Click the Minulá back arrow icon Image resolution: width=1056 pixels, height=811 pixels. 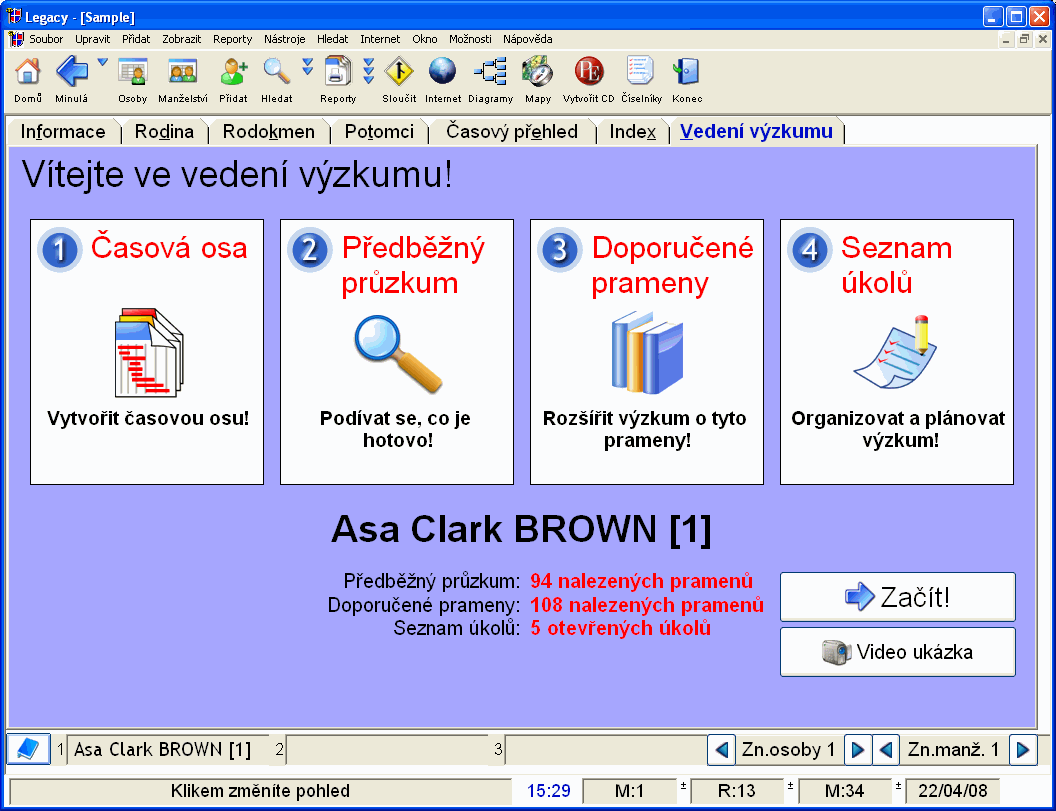point(71,72)
